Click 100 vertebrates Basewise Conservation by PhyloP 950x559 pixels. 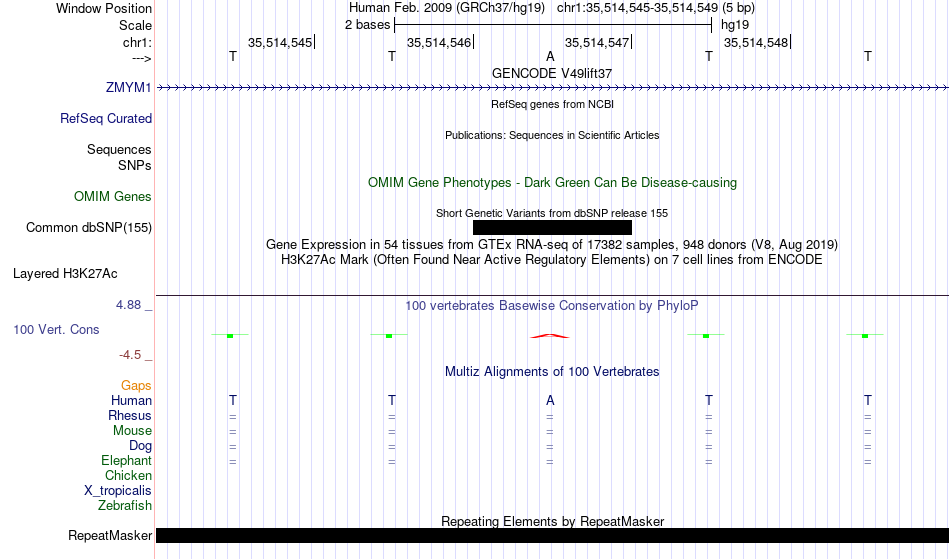coord(552,306)
